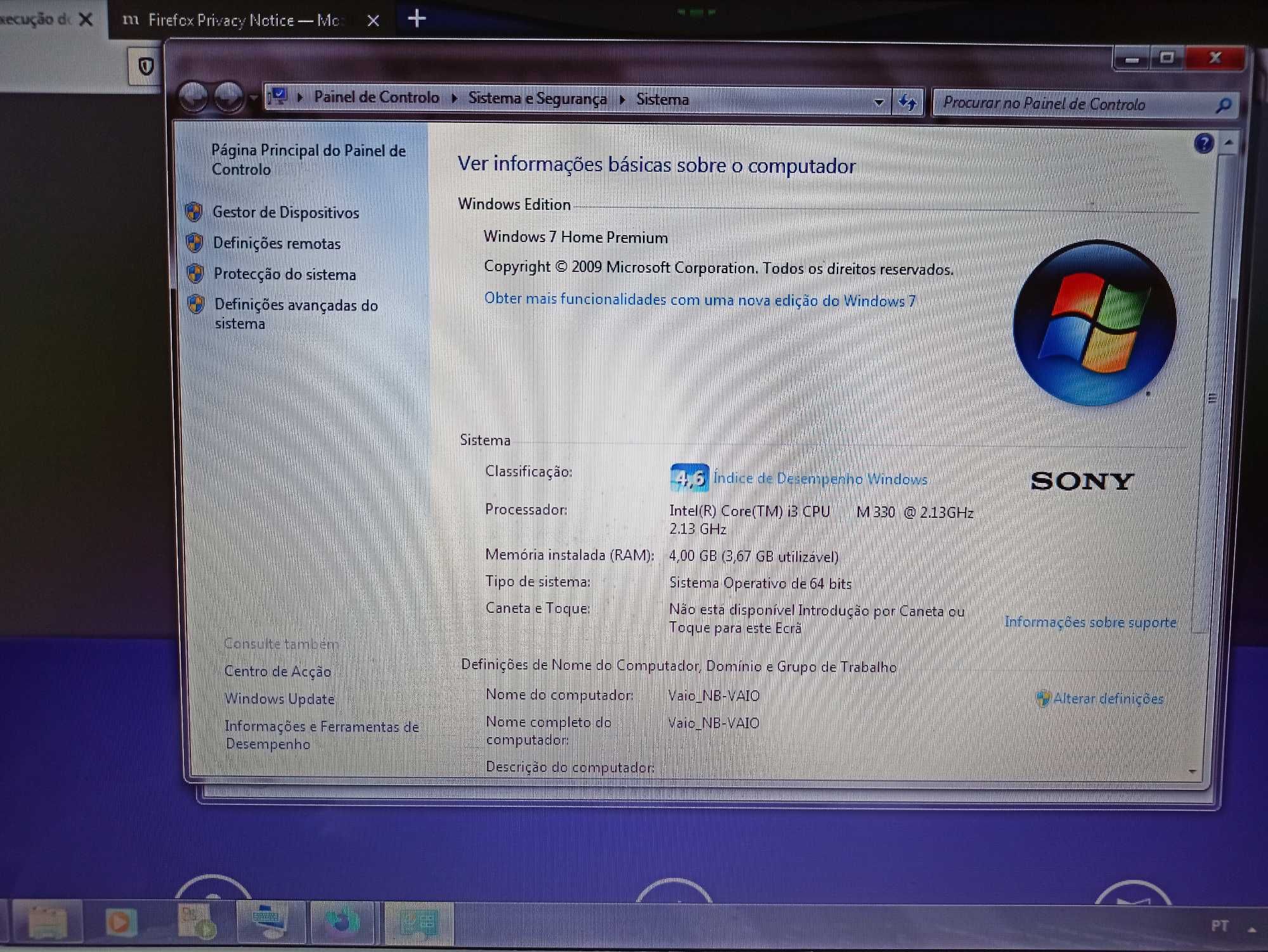Select Painel de Controlo breadcrumb

pyautogui.click(x=377, y=97)
